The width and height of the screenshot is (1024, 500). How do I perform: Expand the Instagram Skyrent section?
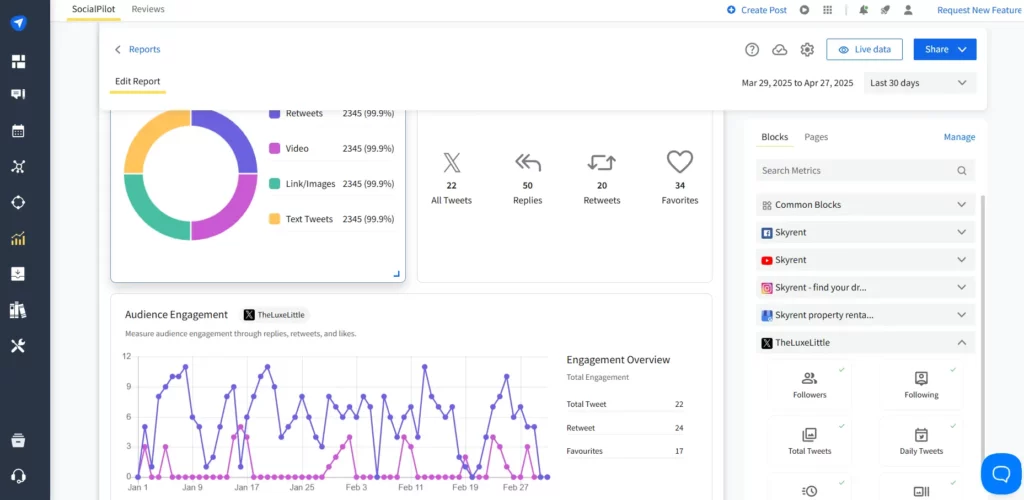click(865, 287)
